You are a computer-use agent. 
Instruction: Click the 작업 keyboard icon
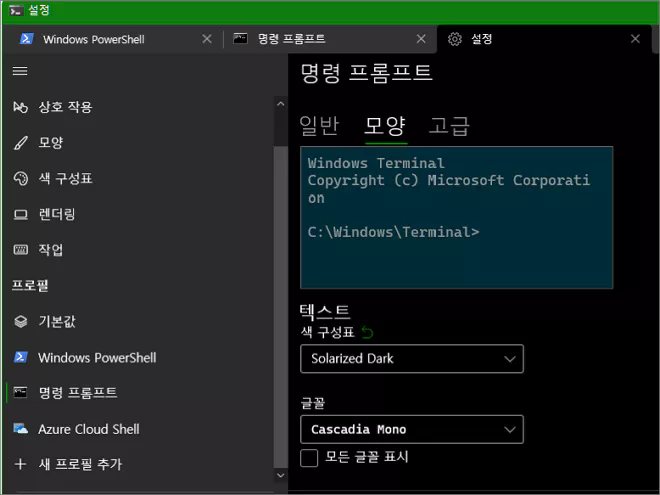pyautogui.click(x=20, y=250)
